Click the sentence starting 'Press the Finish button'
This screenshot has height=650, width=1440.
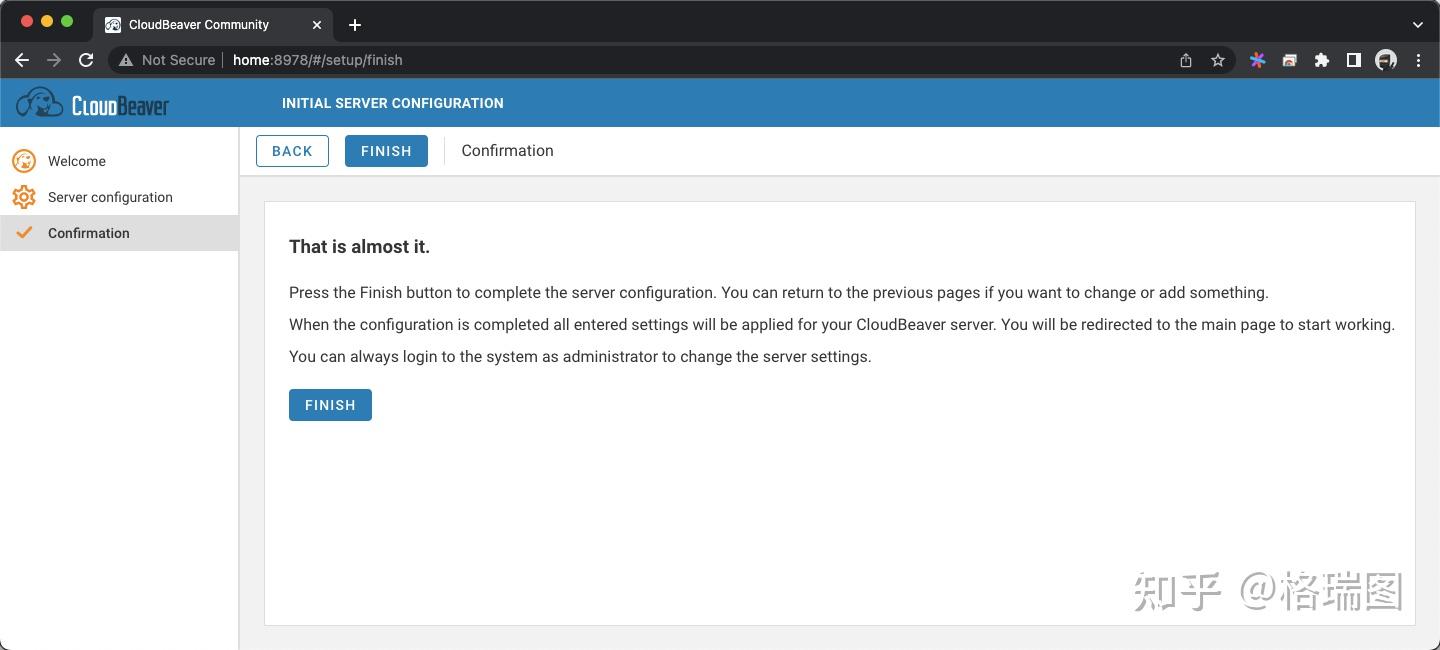click(779, 293)
